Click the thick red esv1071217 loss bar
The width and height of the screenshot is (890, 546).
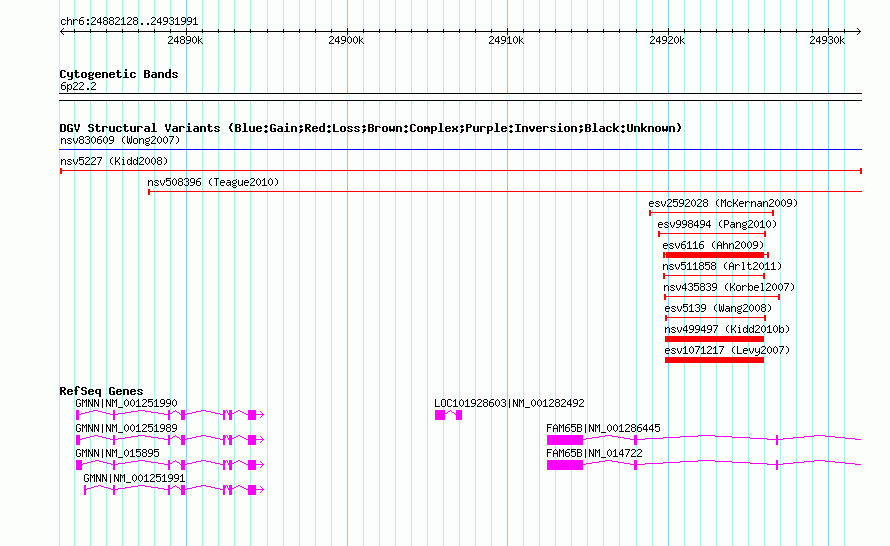715,360
